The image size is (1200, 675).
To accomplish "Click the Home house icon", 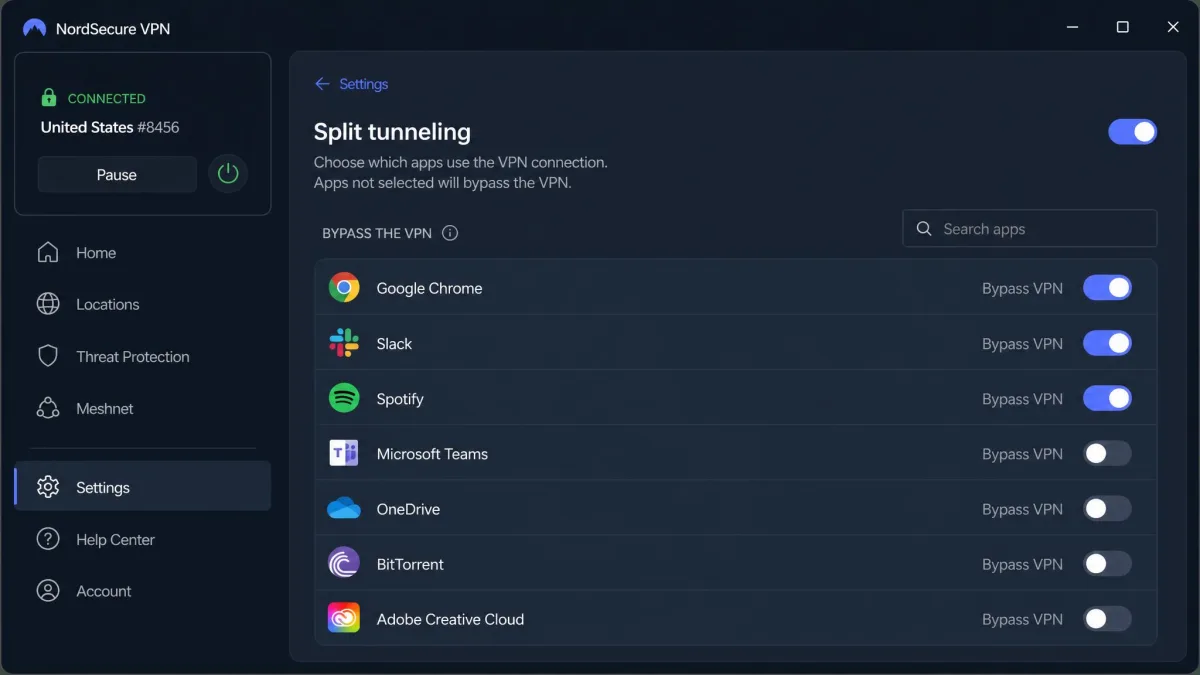I will pos(48,252).
